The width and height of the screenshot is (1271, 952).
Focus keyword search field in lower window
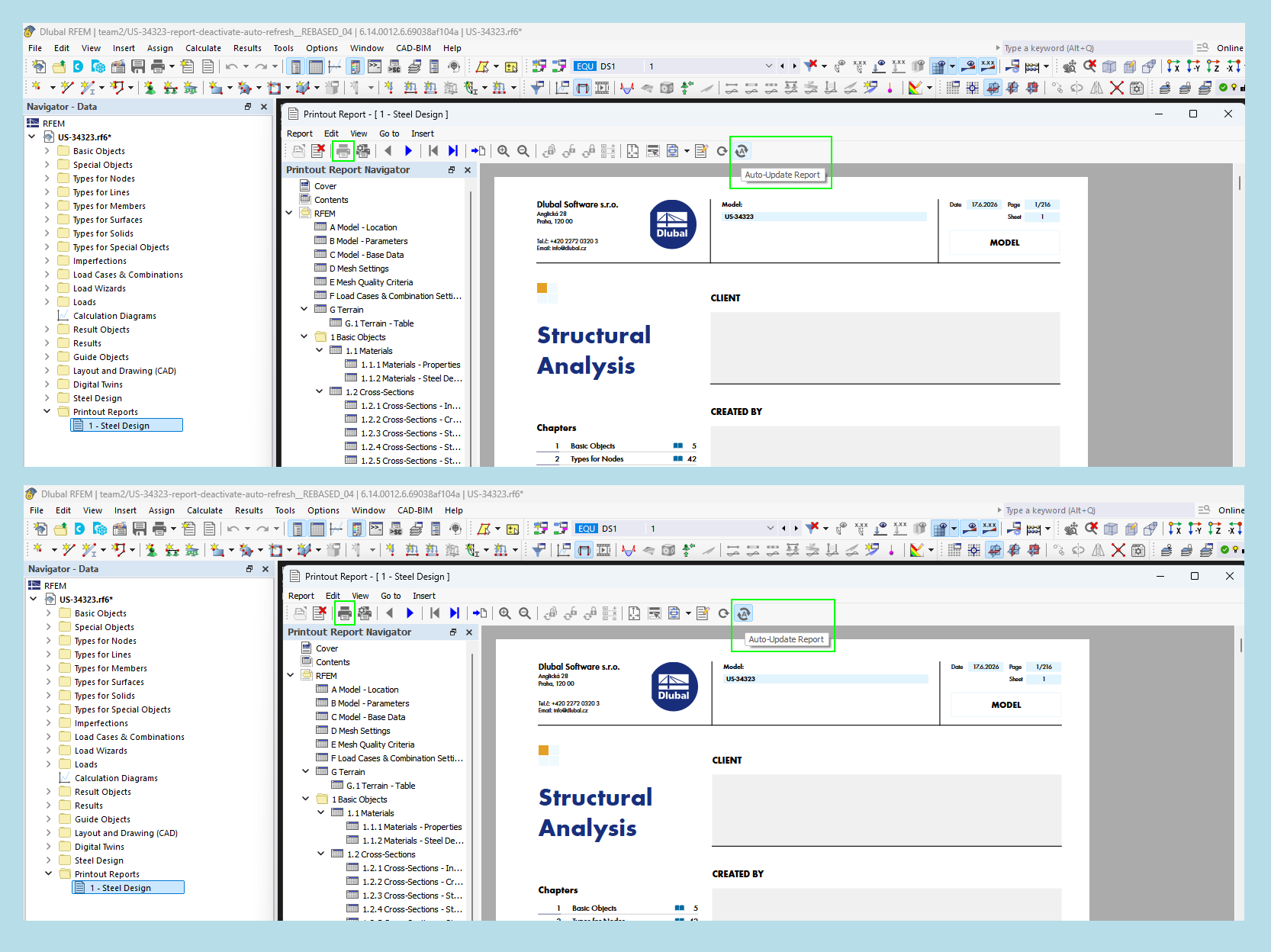(x=1099, y=510)
